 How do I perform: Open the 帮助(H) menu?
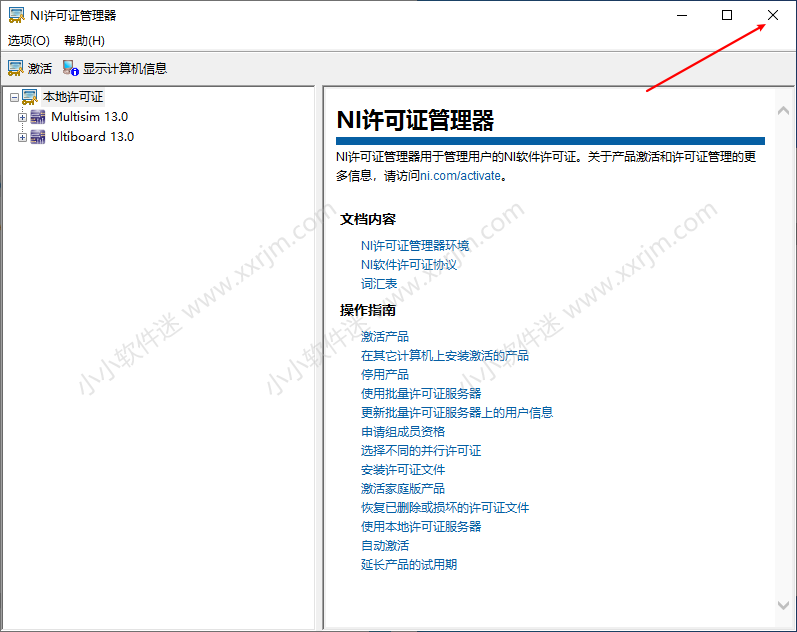pos(84,41)
